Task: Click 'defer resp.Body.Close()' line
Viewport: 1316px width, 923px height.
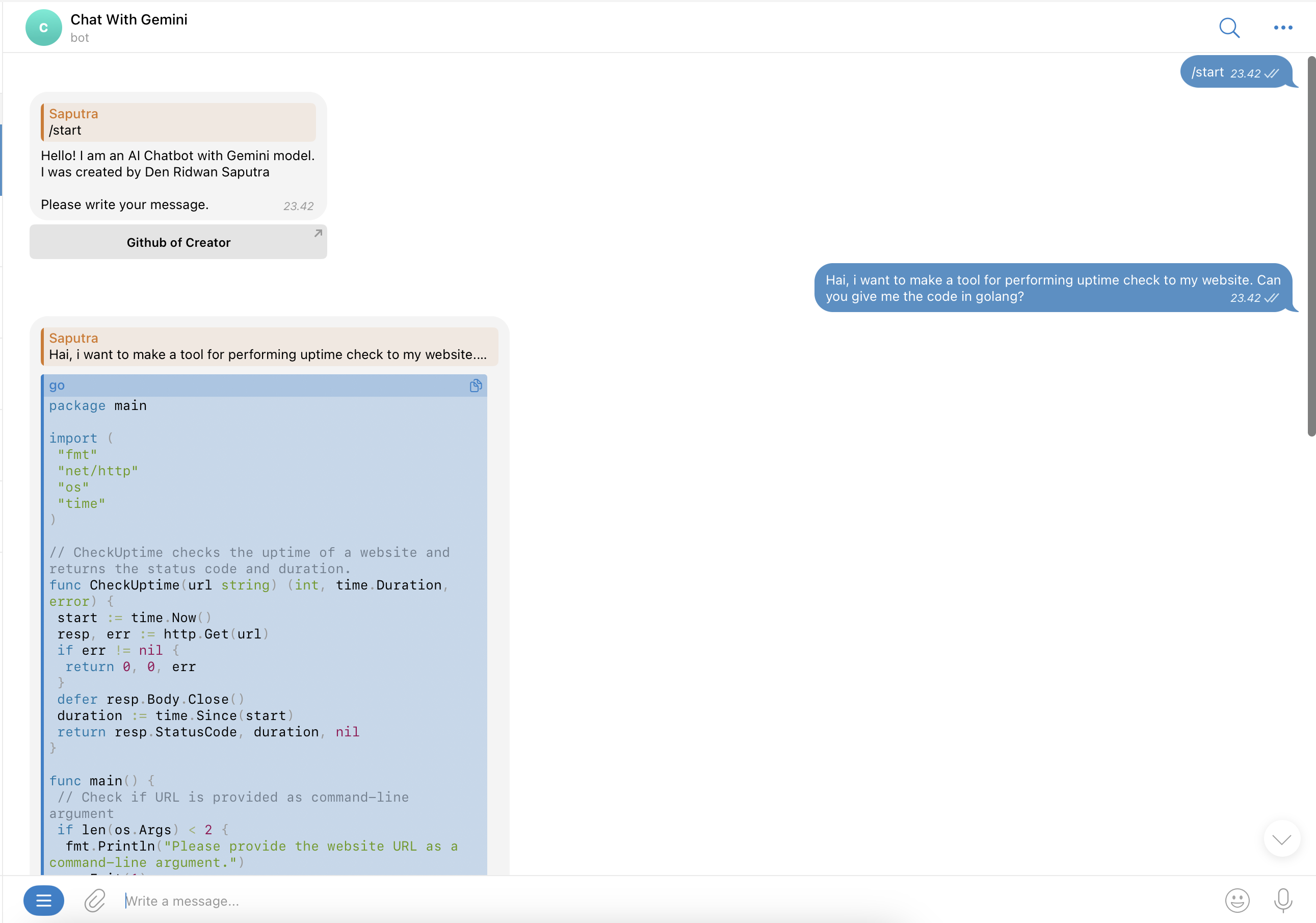Action: coord(151,700)
